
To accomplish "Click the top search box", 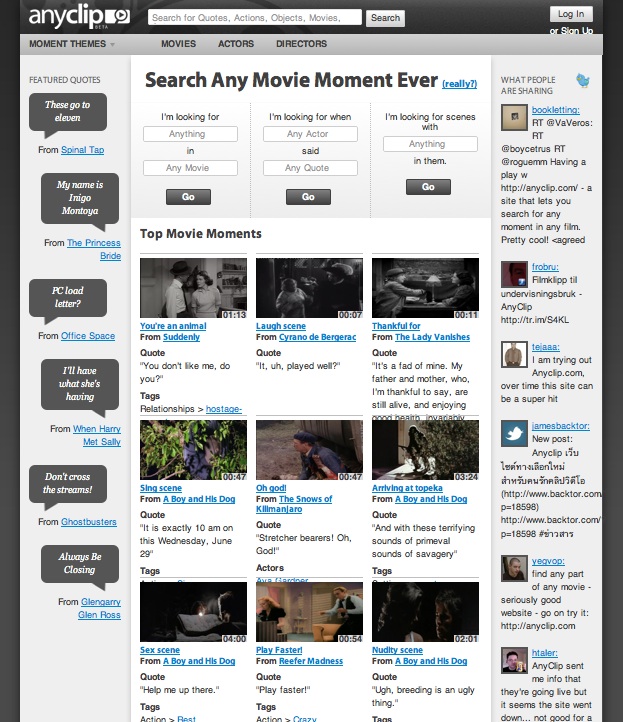I will (x=255, y=17).
